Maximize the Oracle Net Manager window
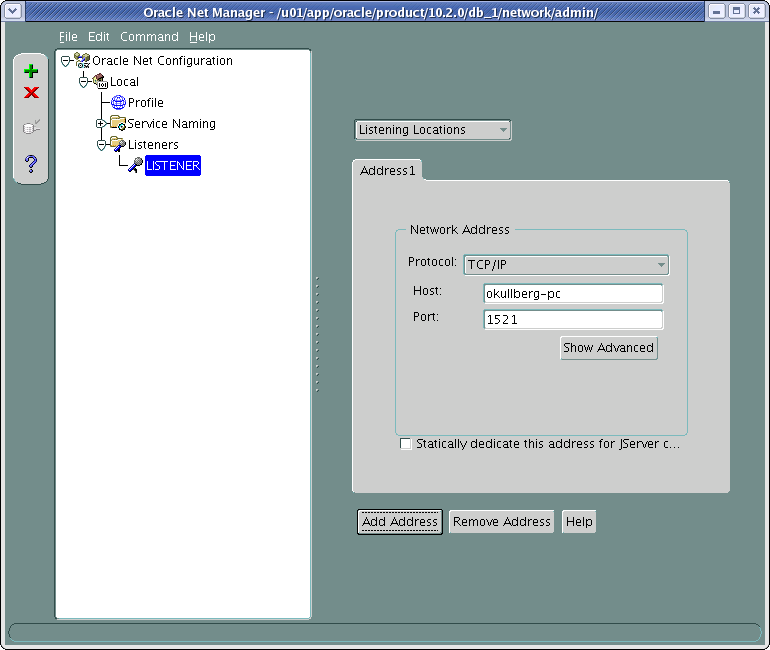 (737, 11)
